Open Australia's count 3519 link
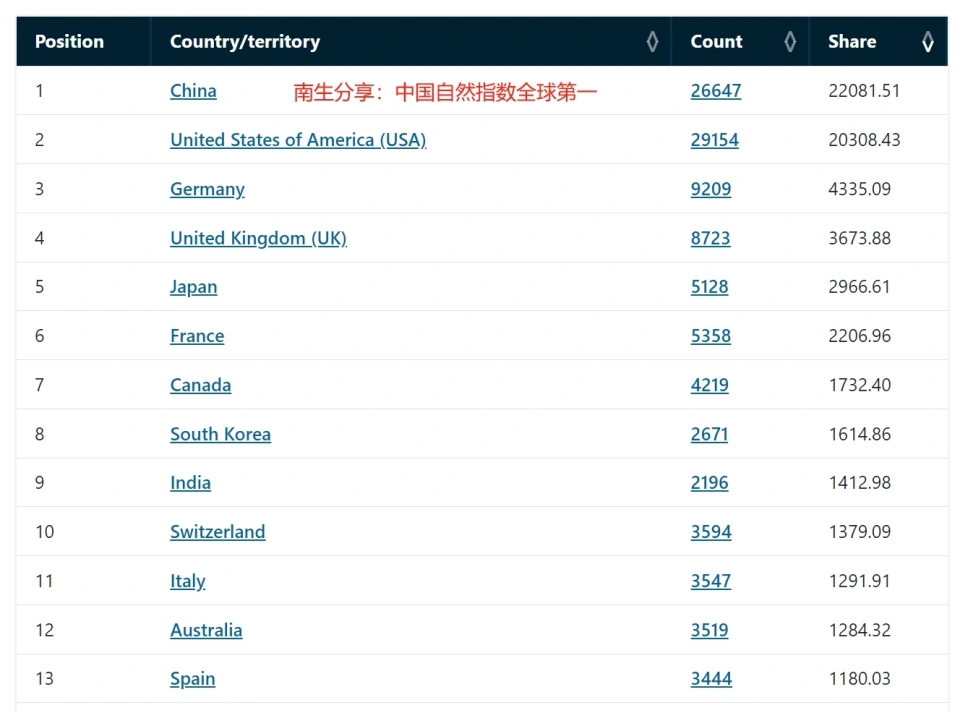This screenshot has height=713, width=960. (x=709, y=630)
